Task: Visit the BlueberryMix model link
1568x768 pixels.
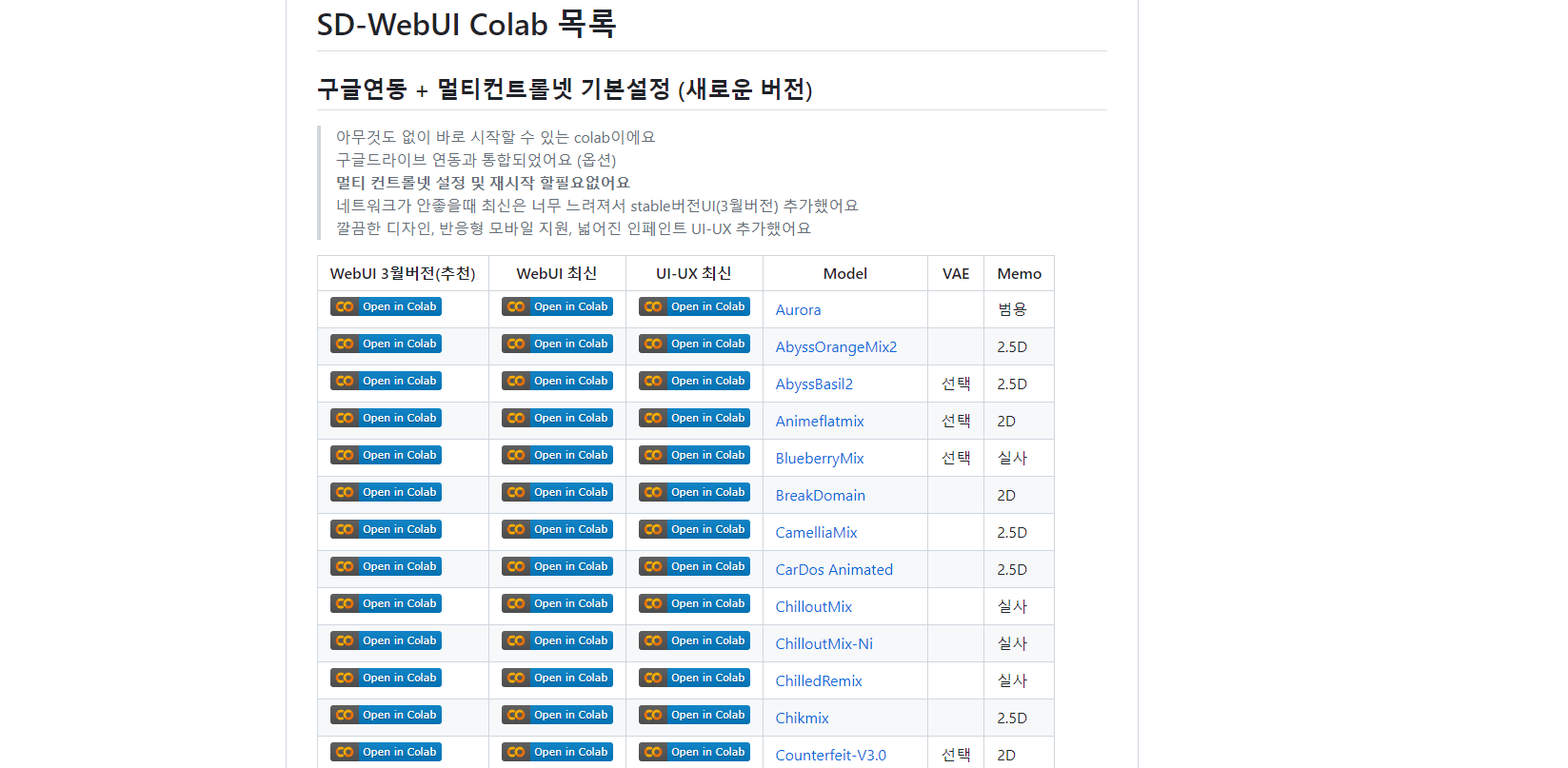Action: (x=820, y=458)
